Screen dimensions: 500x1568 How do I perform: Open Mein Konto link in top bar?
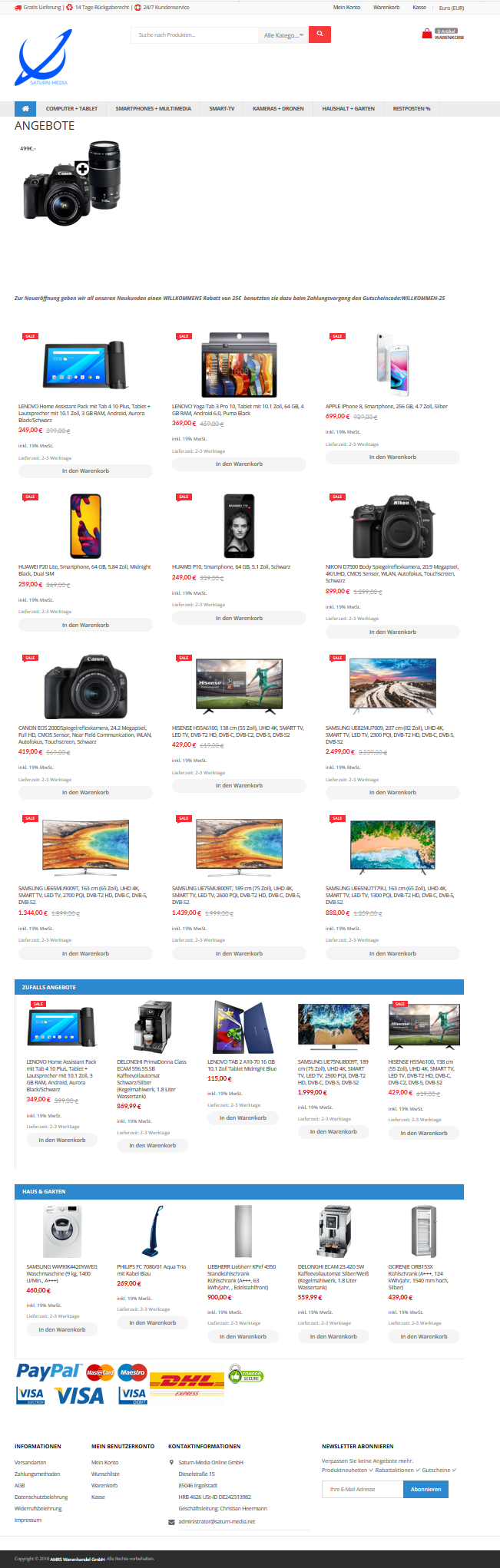tap(346, 7)
